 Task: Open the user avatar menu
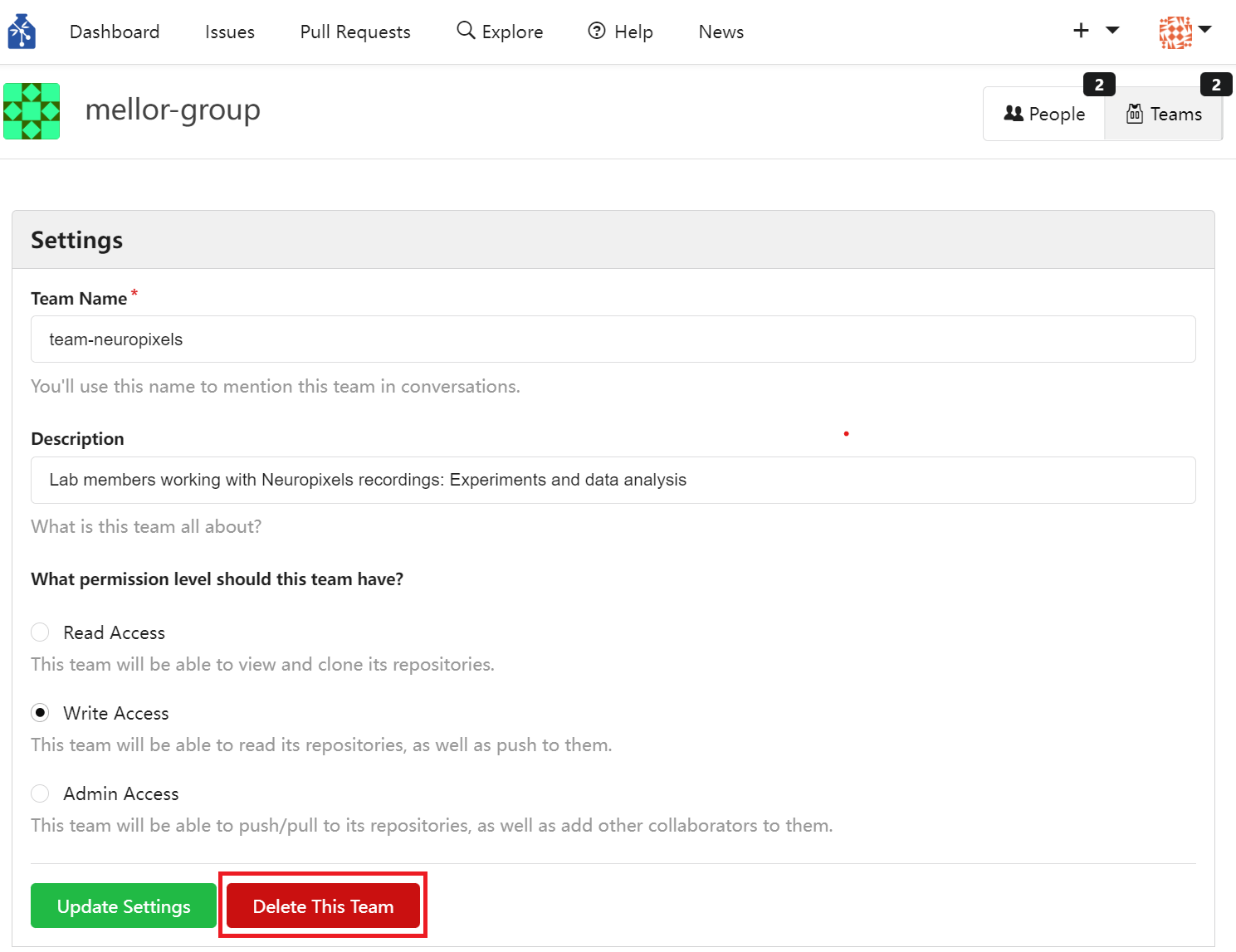click(x=1175, y=32)
